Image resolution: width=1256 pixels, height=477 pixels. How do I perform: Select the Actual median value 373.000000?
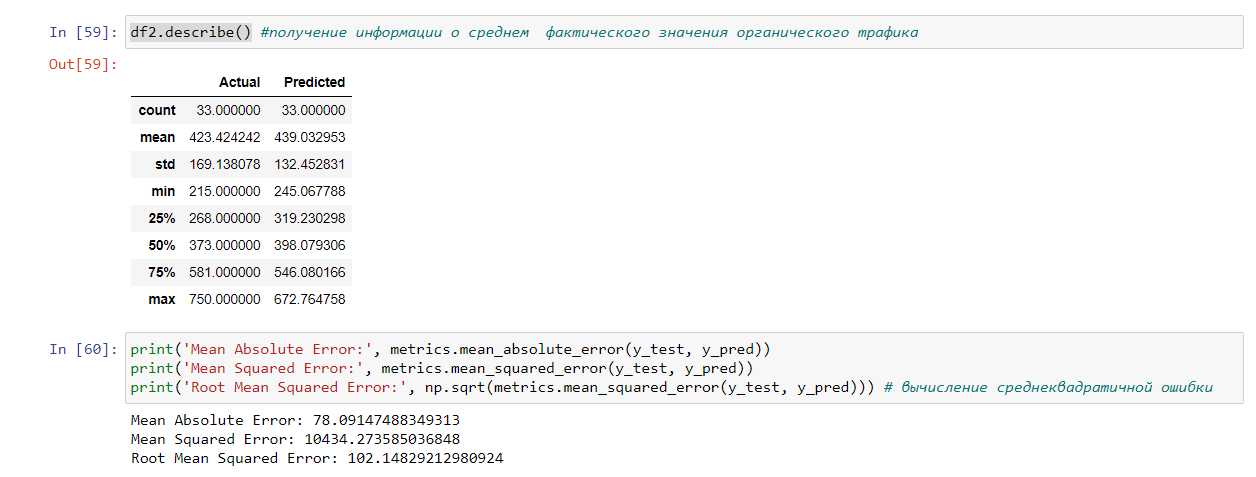pos(224,245)
